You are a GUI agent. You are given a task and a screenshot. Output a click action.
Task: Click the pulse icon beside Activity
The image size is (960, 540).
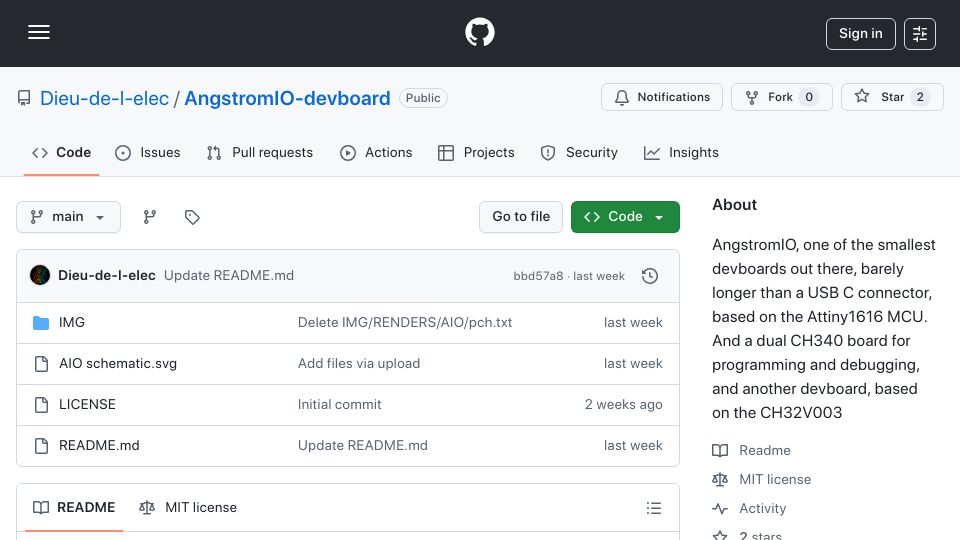click(720, 509)
